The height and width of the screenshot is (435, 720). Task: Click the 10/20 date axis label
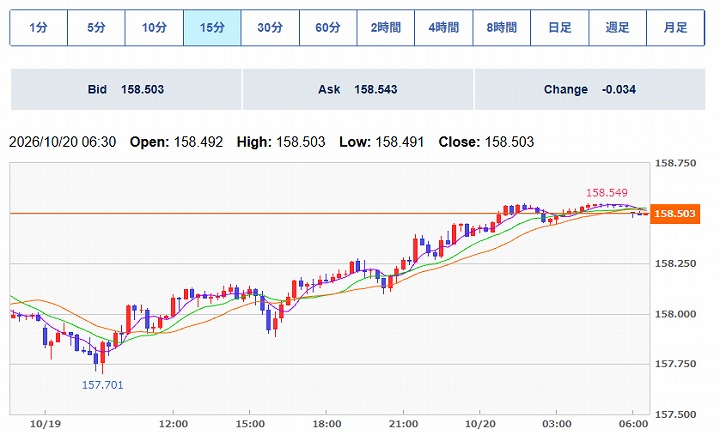pyautogui.click(x=480, y=424)
